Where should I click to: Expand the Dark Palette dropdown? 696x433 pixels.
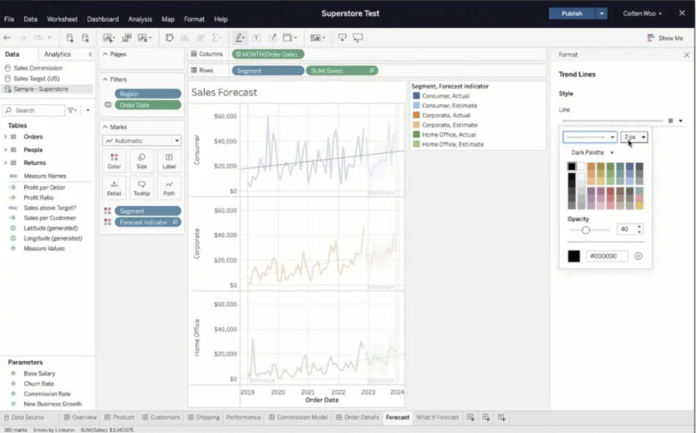click(592, 153)
